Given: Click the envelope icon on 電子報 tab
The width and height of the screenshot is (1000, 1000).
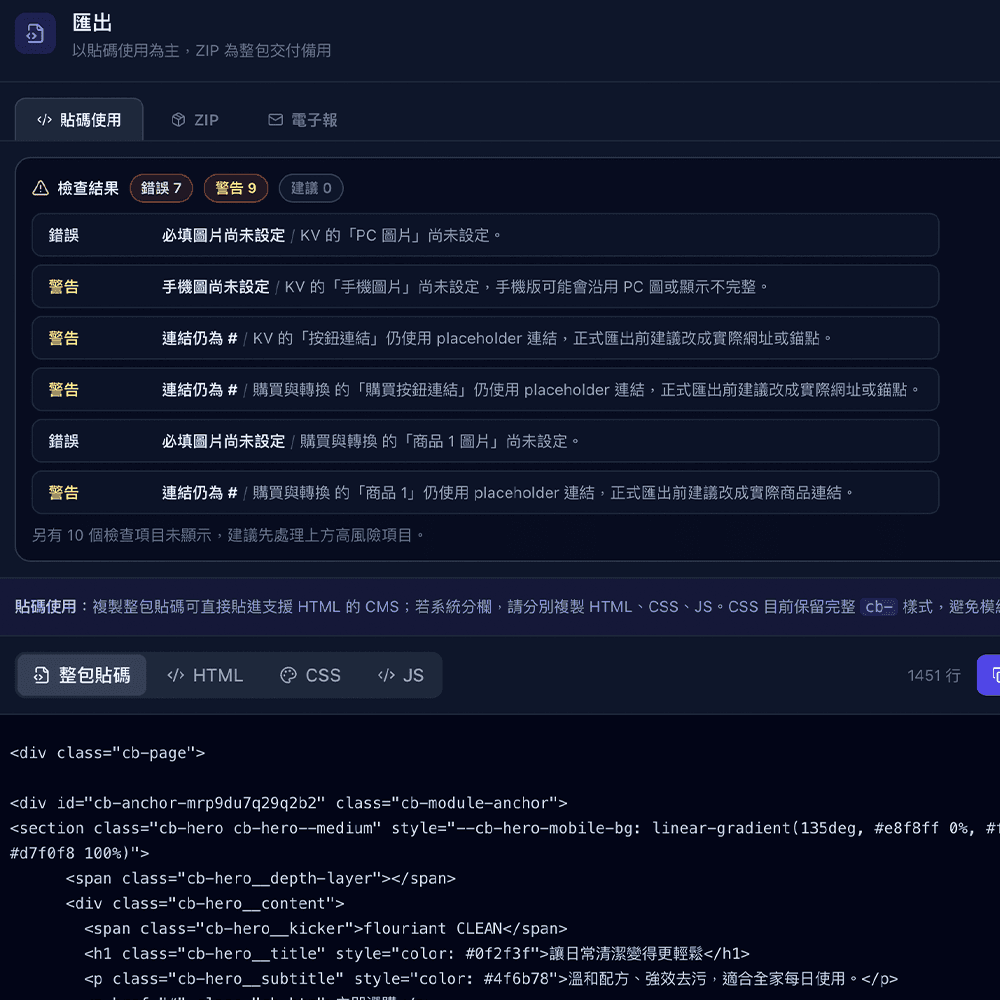Looking at the screenshot, I should (276, 120).
